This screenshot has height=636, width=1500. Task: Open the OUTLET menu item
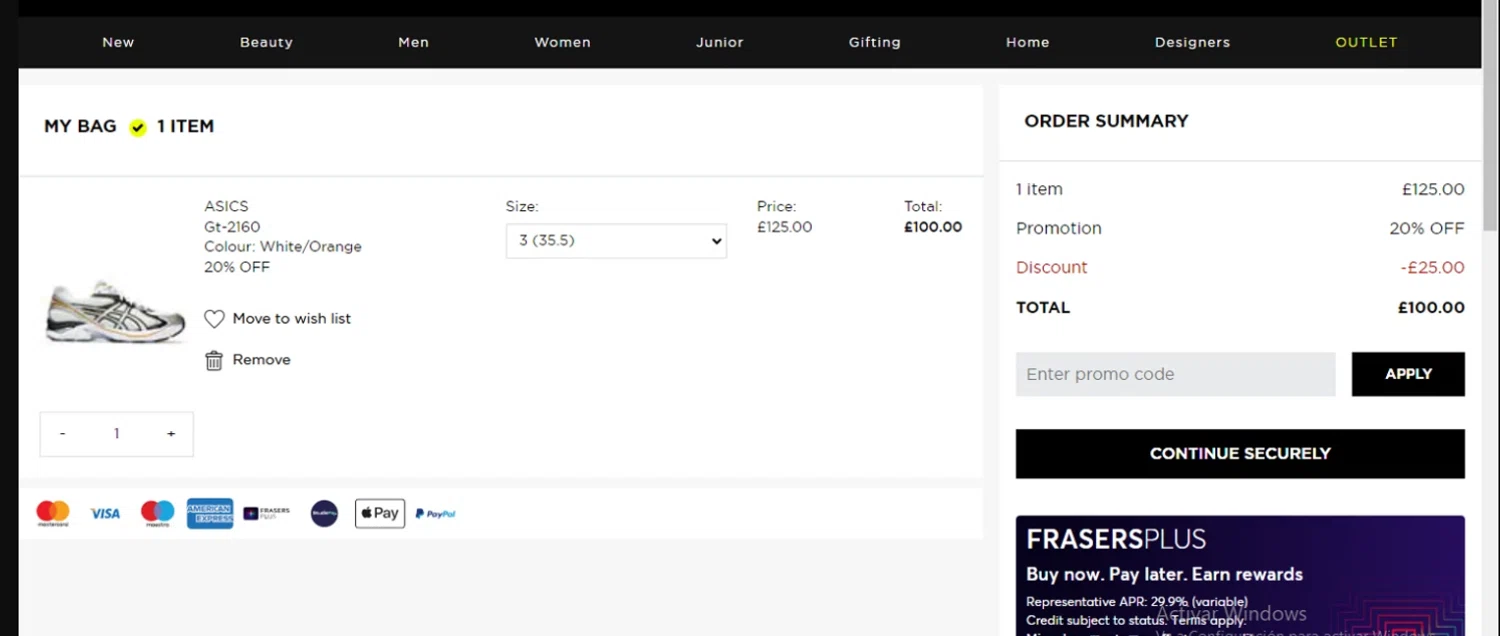pos(1366,42)
